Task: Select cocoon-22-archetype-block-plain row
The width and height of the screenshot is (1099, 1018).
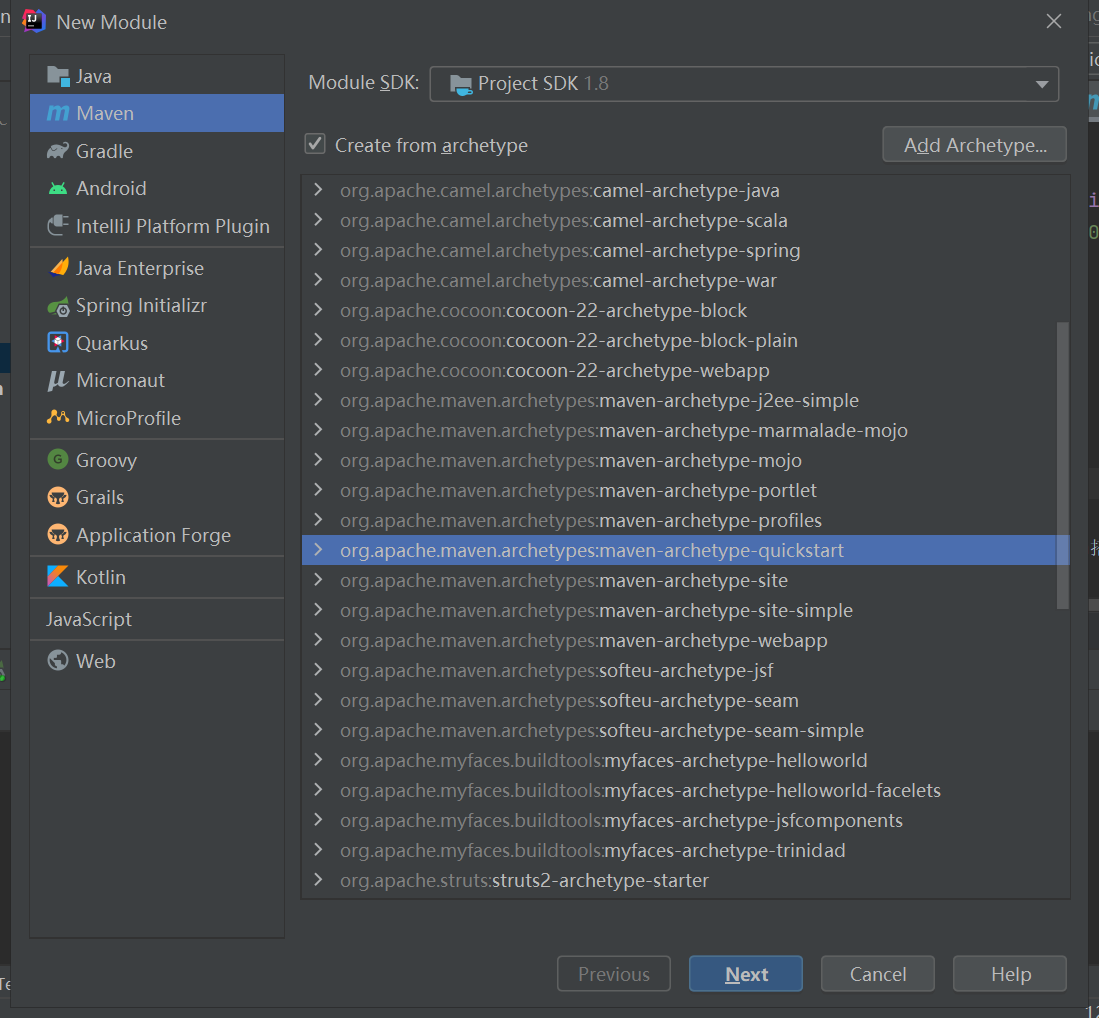Action: click(685, 340)
